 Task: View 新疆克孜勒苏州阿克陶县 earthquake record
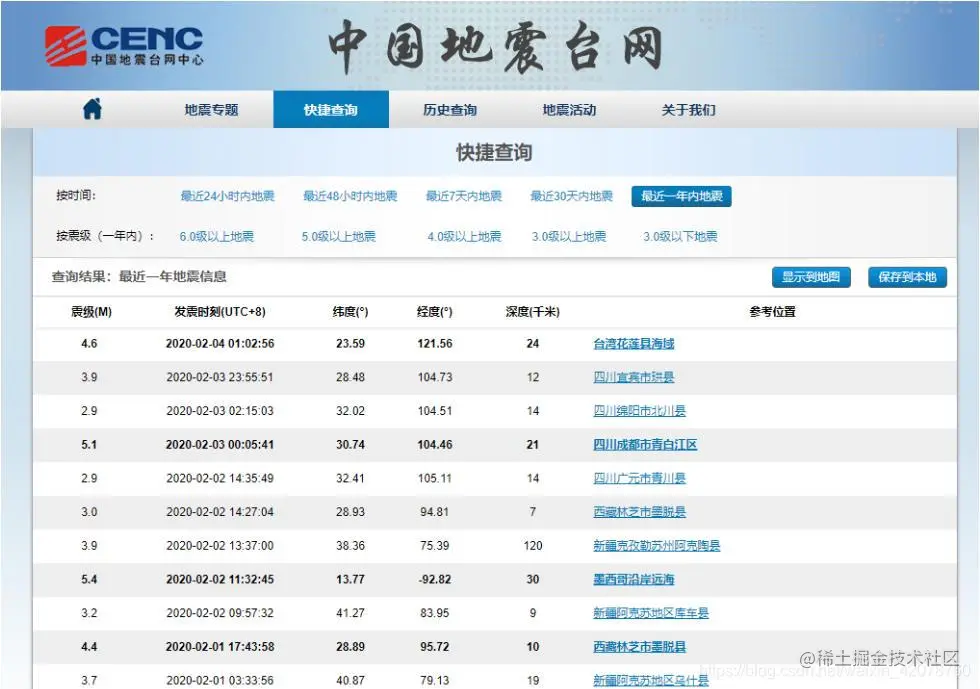[x=656, y=545]
